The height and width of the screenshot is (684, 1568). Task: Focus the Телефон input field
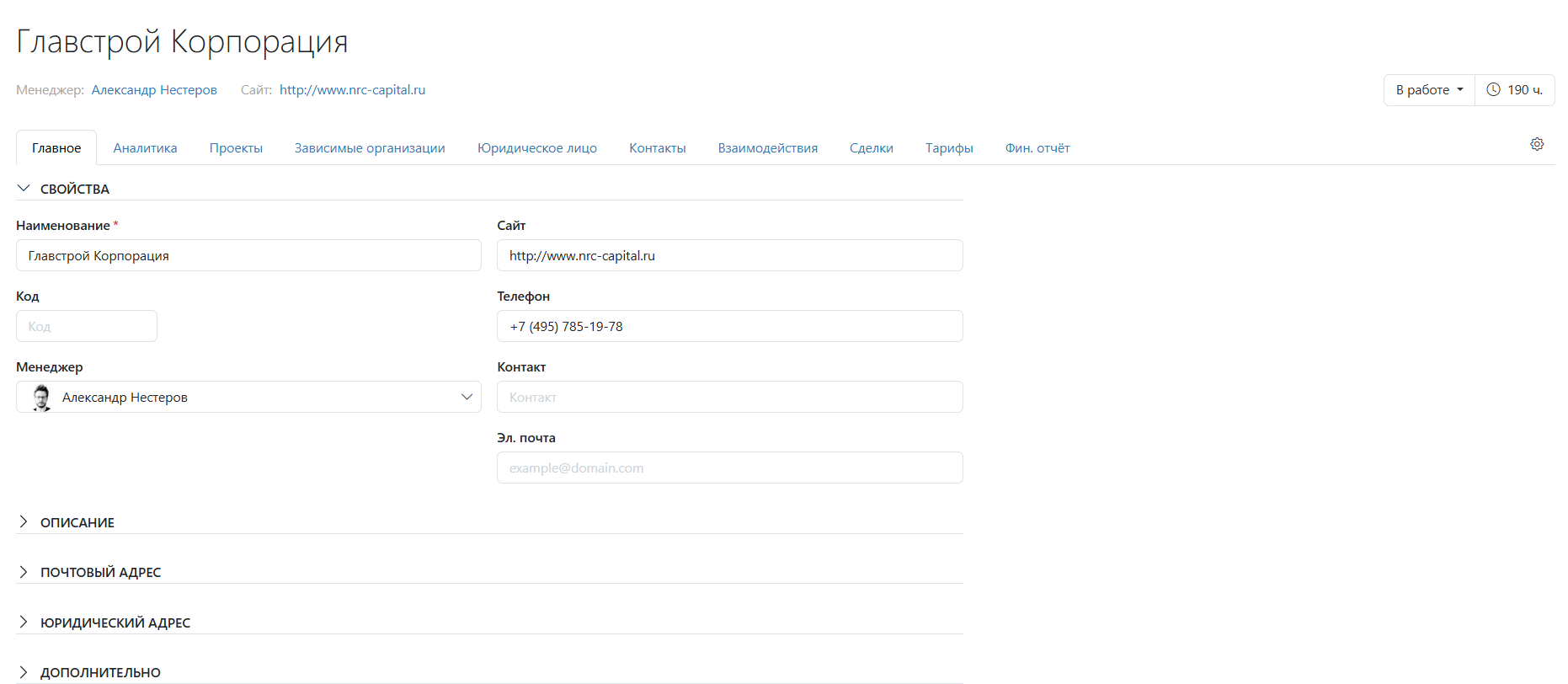pos(729,327)
